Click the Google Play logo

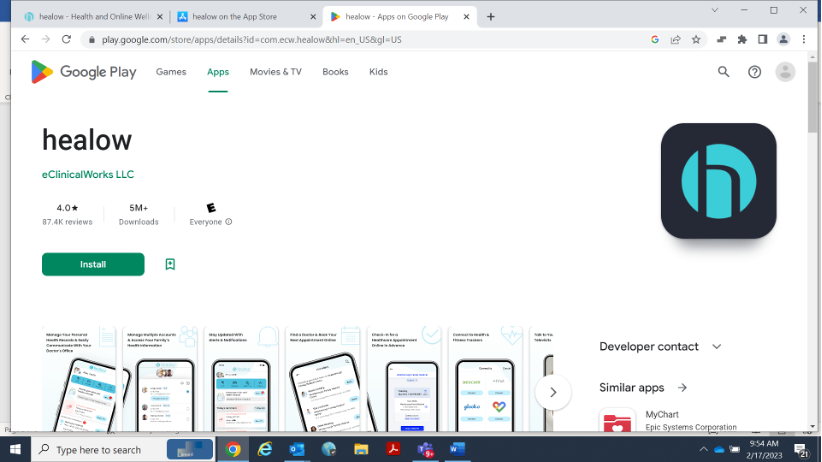point(84,72)
